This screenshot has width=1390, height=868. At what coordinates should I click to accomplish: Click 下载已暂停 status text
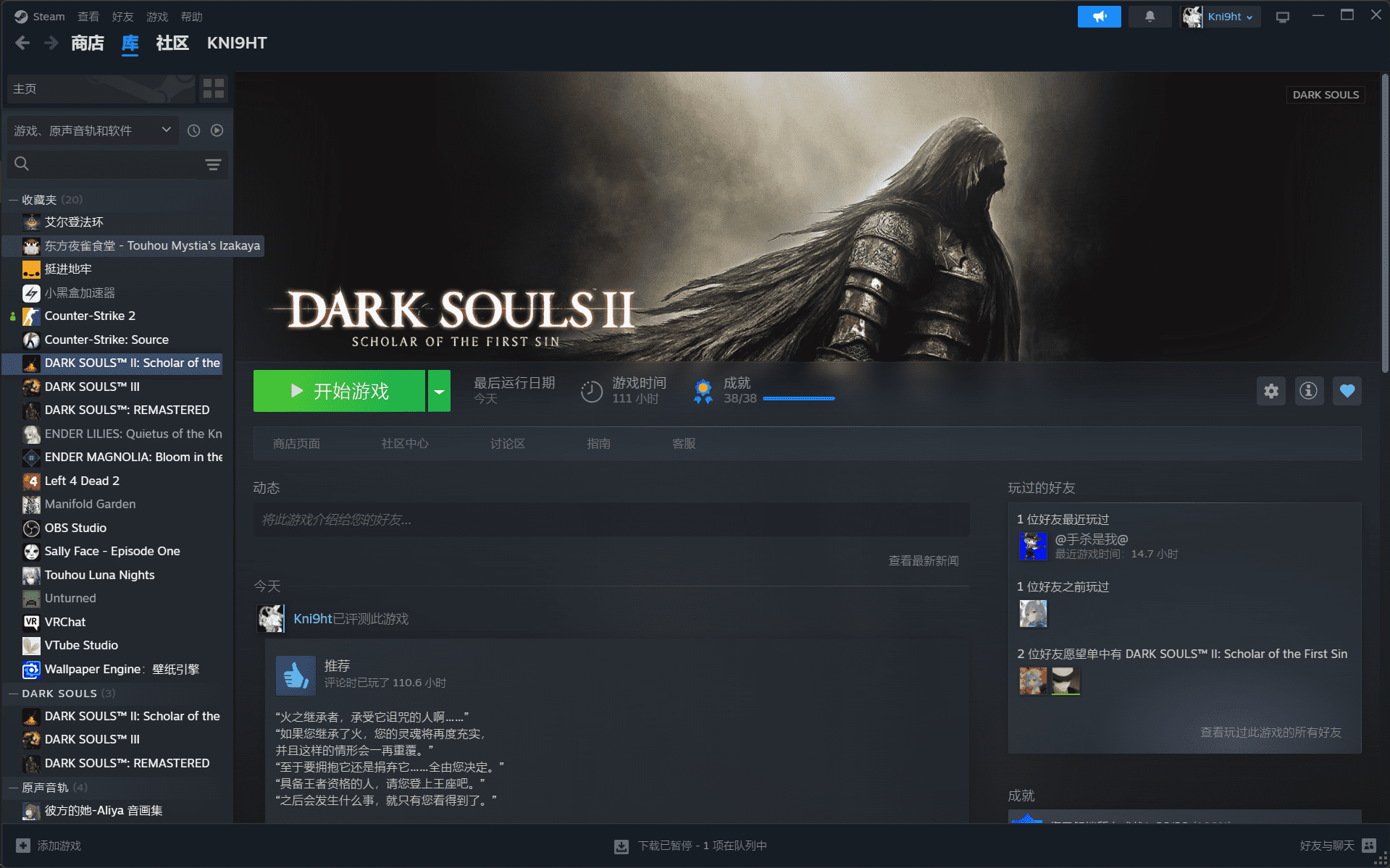point(702,846)
